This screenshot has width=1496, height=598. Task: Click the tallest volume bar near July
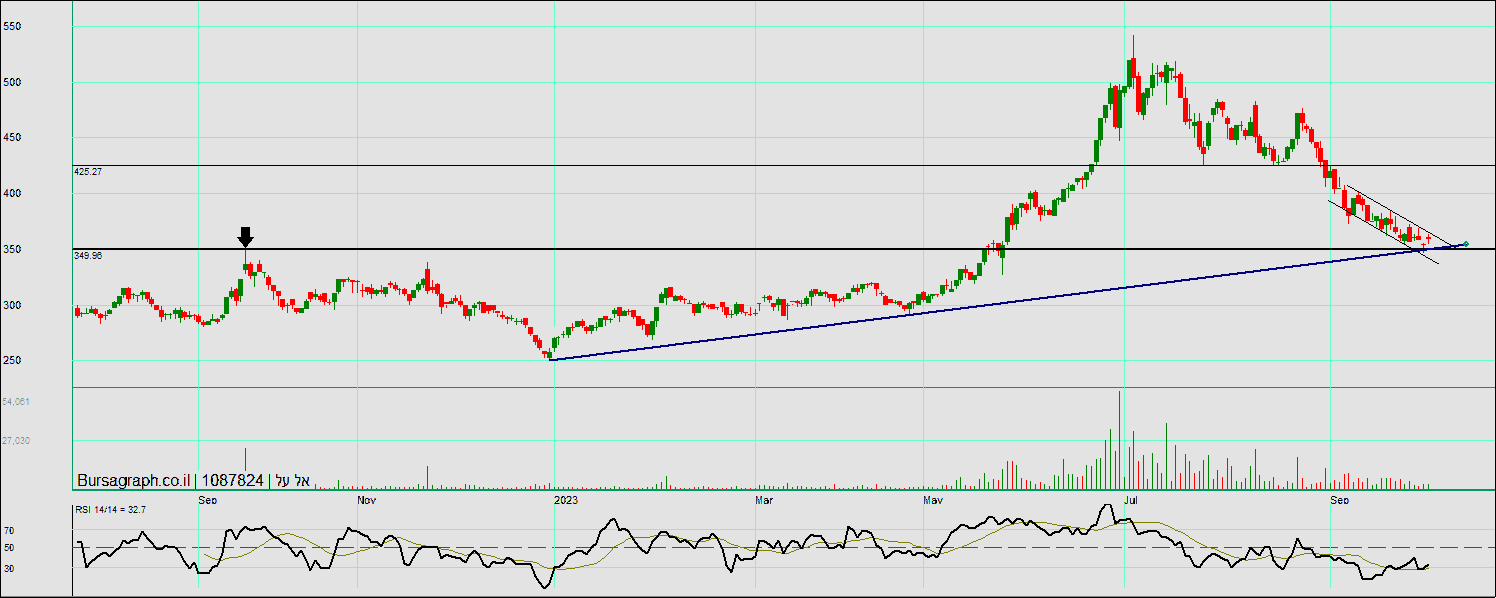1119,440
